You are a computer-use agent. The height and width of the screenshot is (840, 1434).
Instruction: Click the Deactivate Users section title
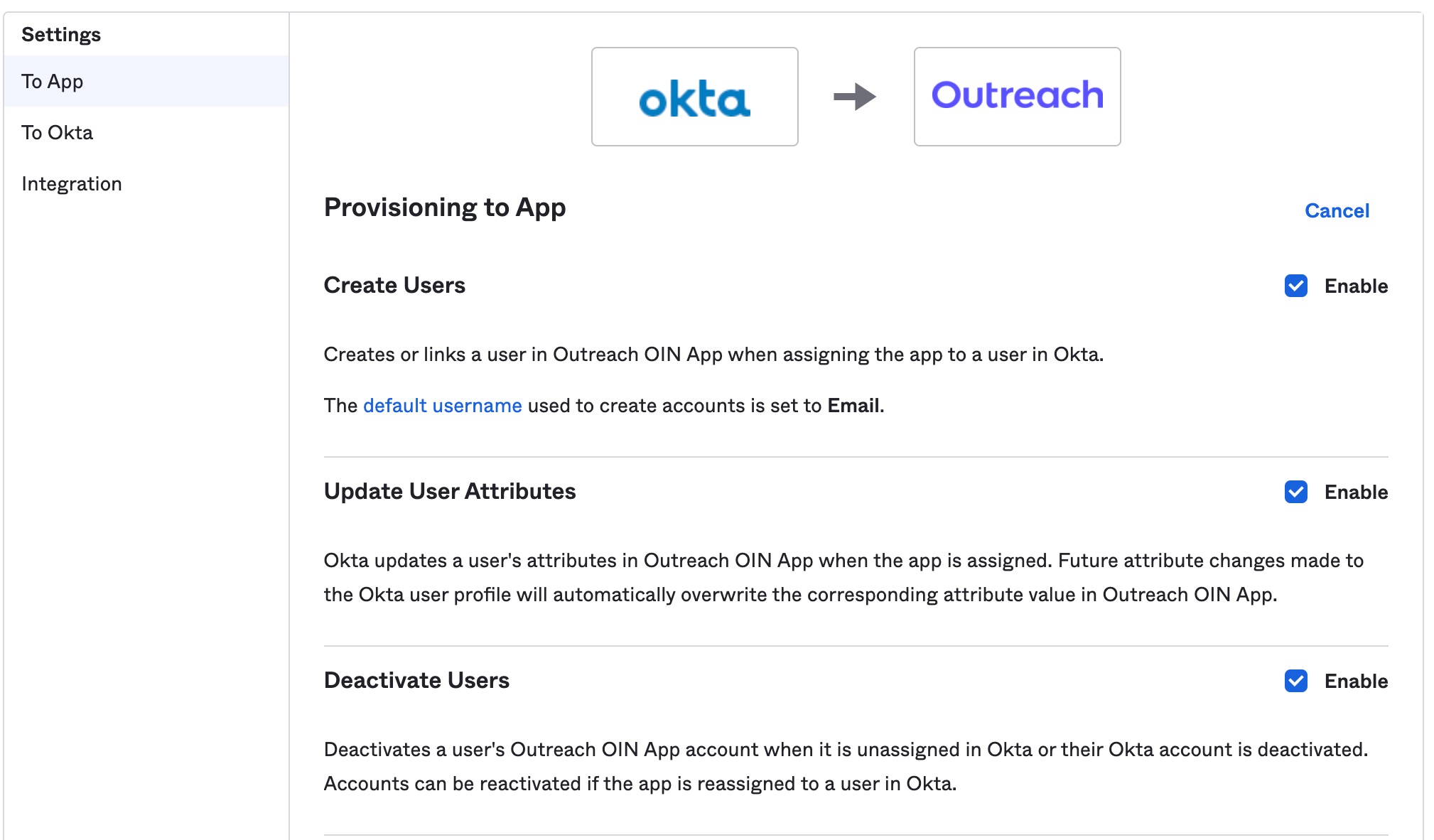point(416,680)
